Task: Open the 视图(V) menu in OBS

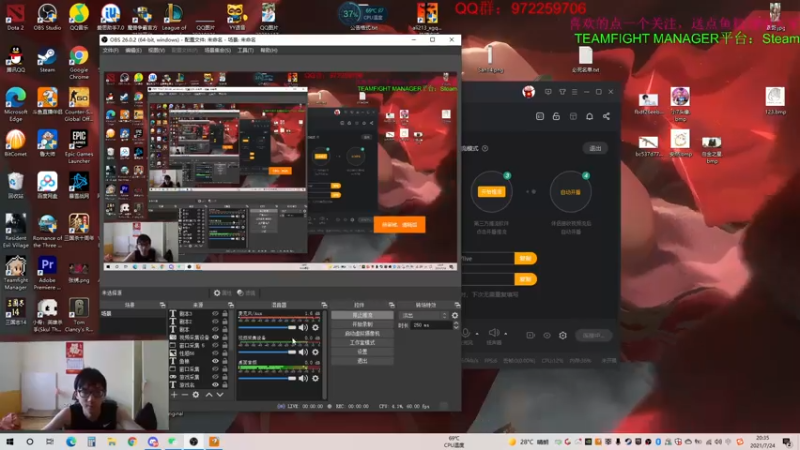Action: point(156,51)
